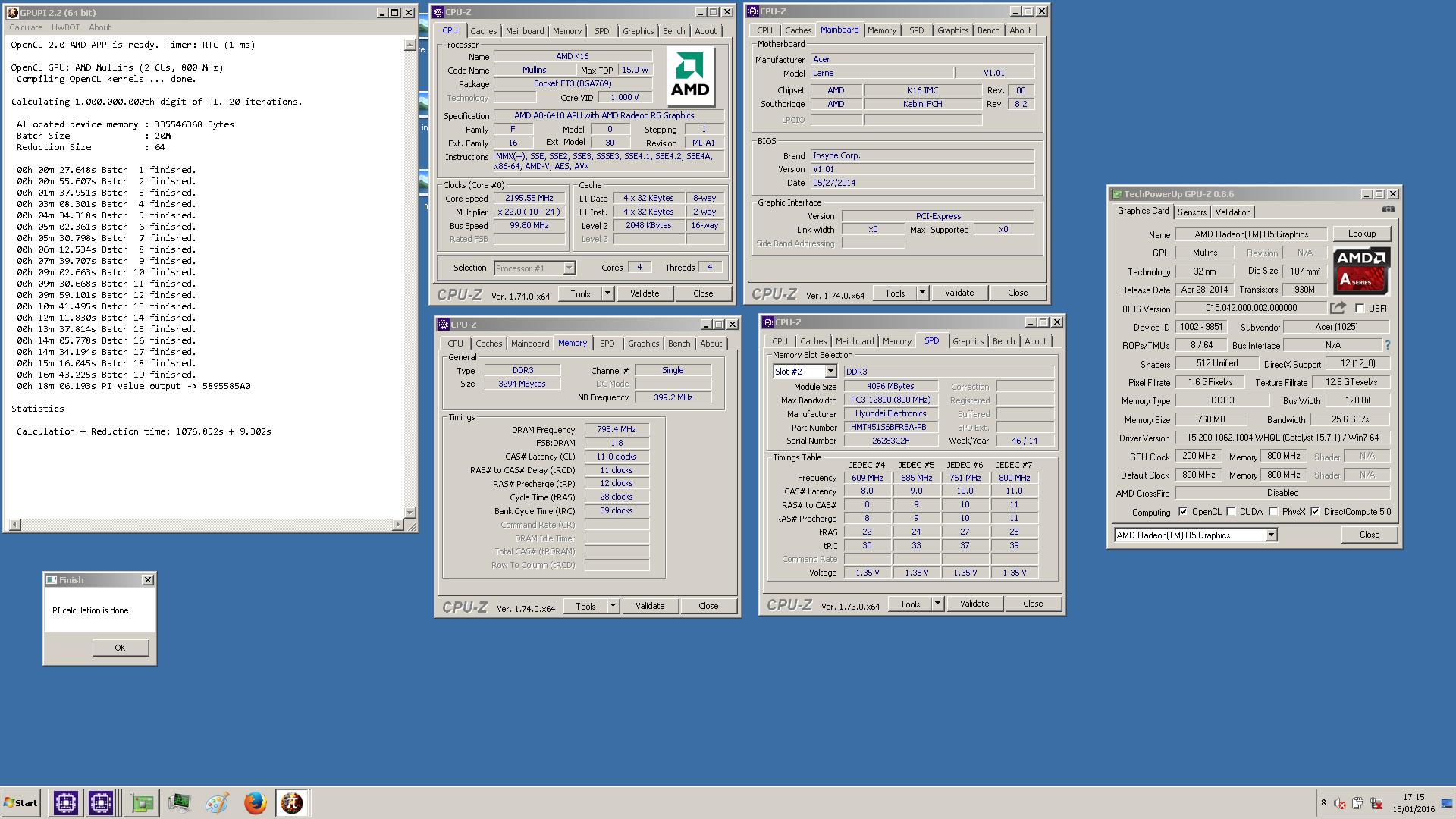Click OK in the Finish dialog
This screenshot has height=819, width=1456.
coord(120,648)
